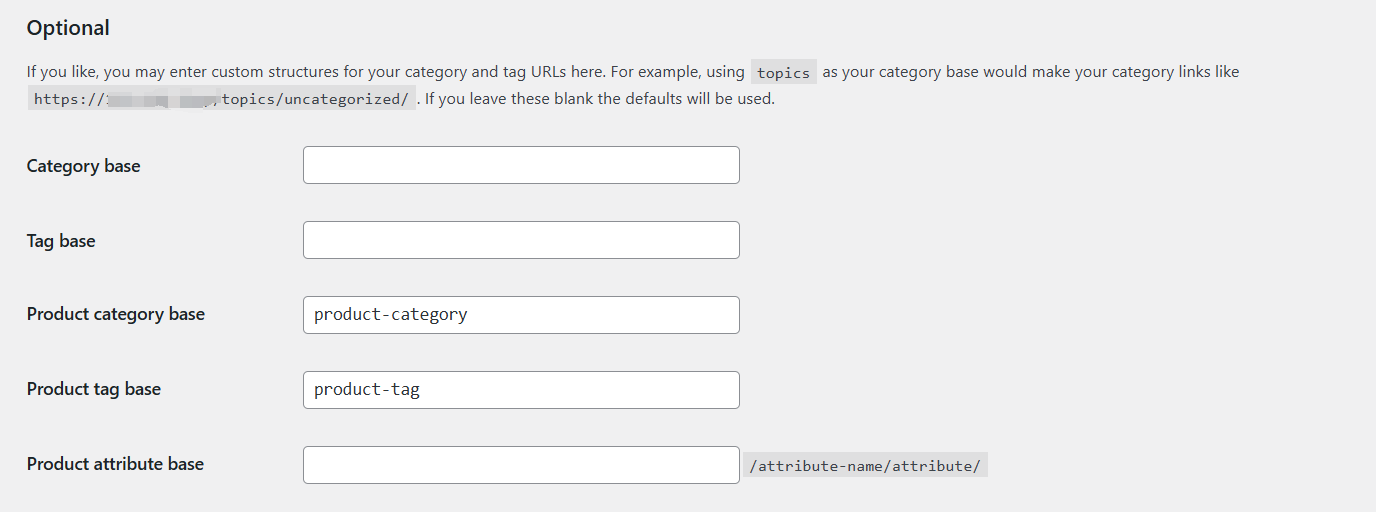The height and width of the screenshot is (512, 1376).
Task: Click the /attribute-name/attribute/ suffix code
Action: click(x=865, y=466)
